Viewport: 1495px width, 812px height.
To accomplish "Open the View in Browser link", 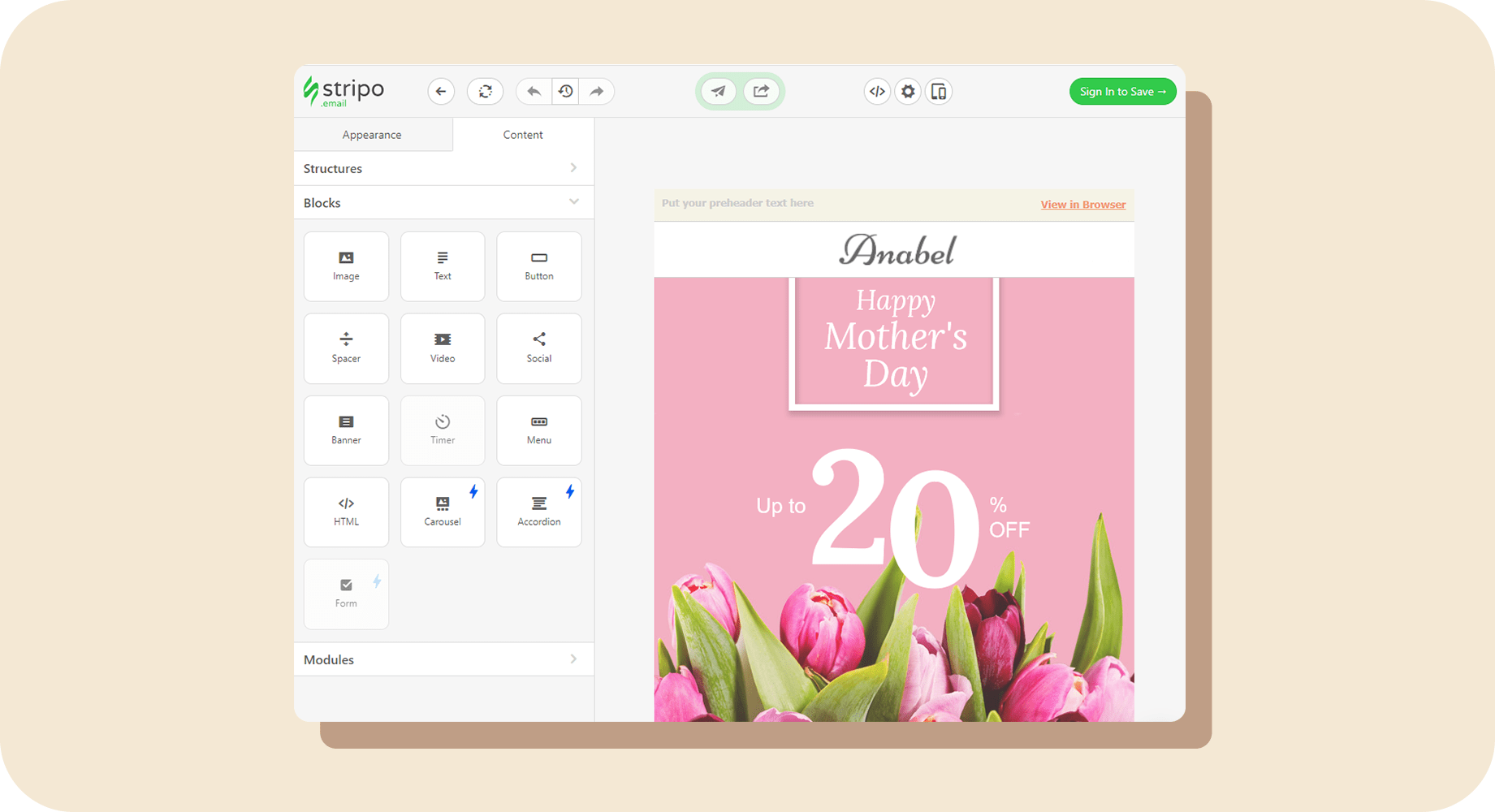I will pos(1082,205).
